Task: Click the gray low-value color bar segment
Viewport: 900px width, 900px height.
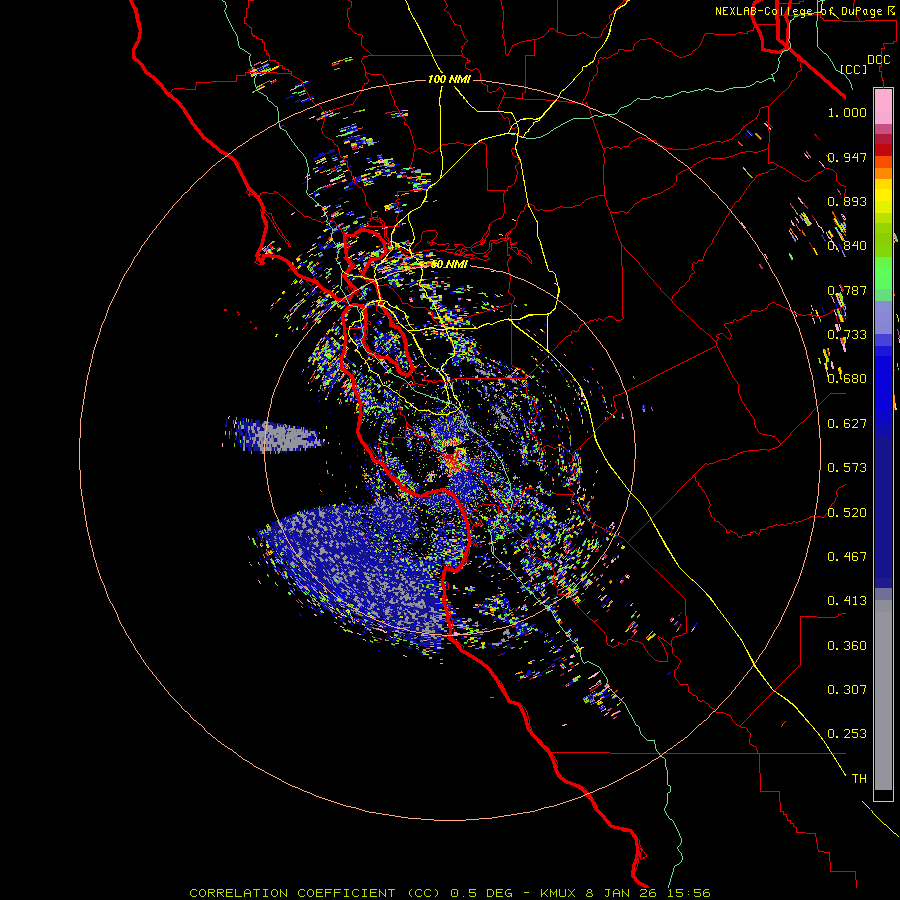Action: (883, 695)
